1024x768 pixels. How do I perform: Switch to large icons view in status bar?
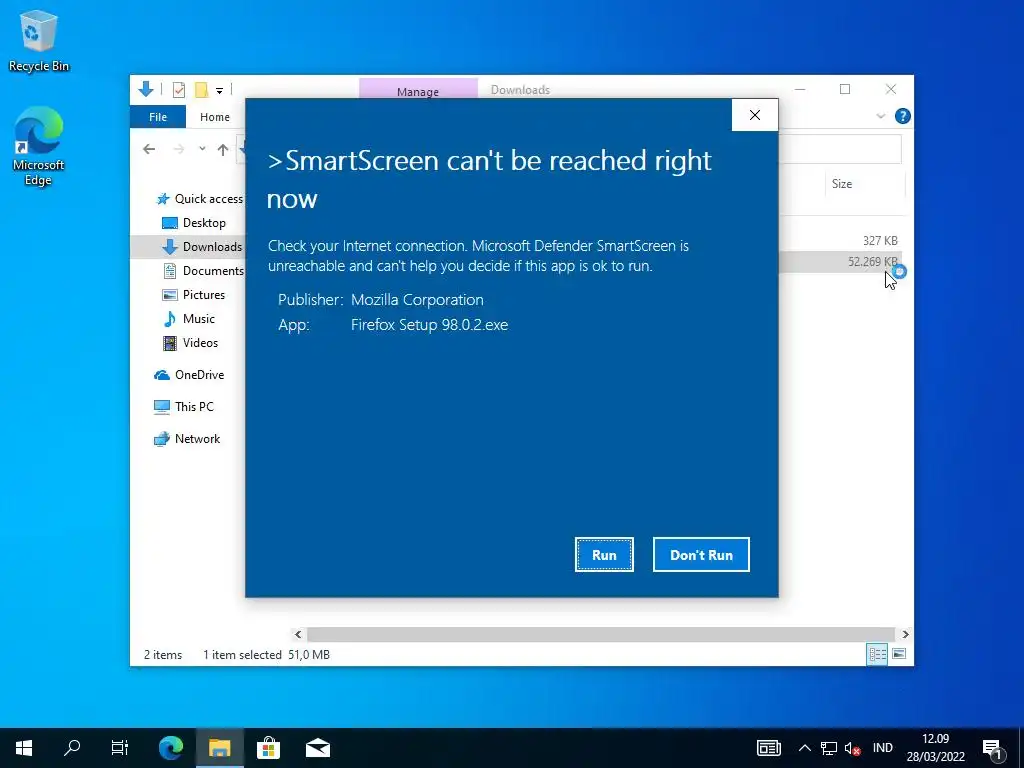[899, 654]
